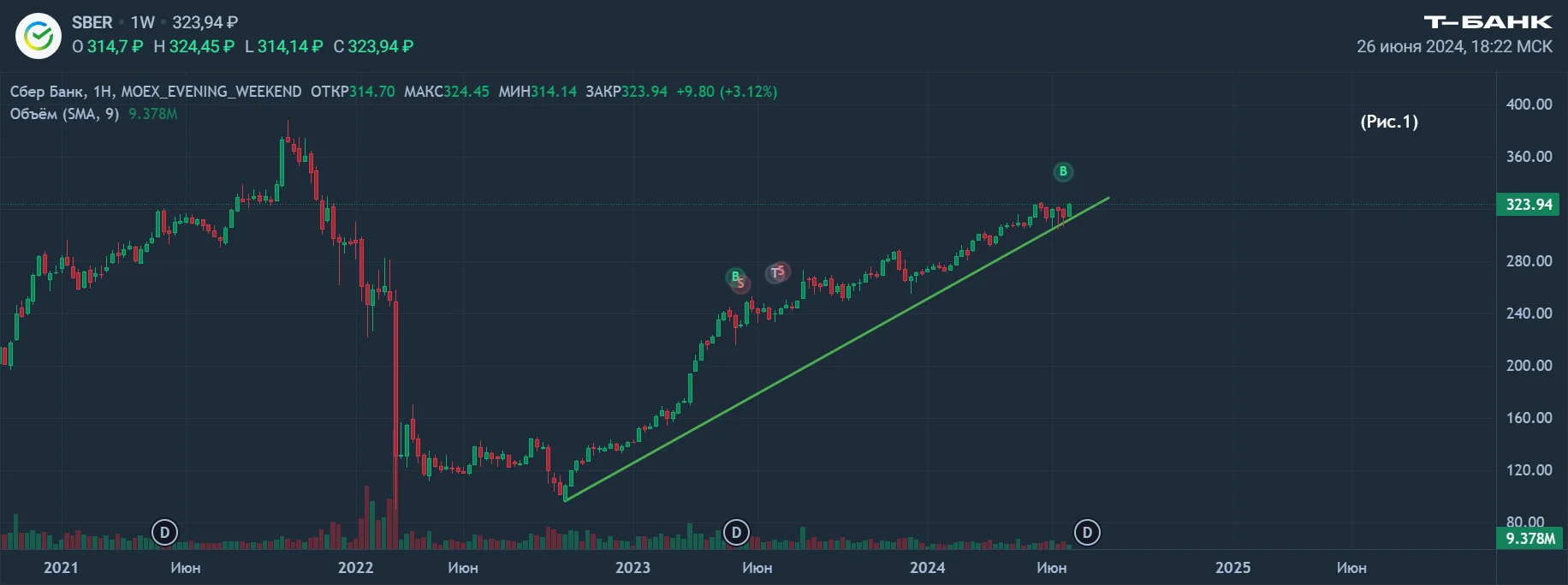
Task: Click the header price 323,94 ₽ beside 1W
Action: click(x=205, y=22)
